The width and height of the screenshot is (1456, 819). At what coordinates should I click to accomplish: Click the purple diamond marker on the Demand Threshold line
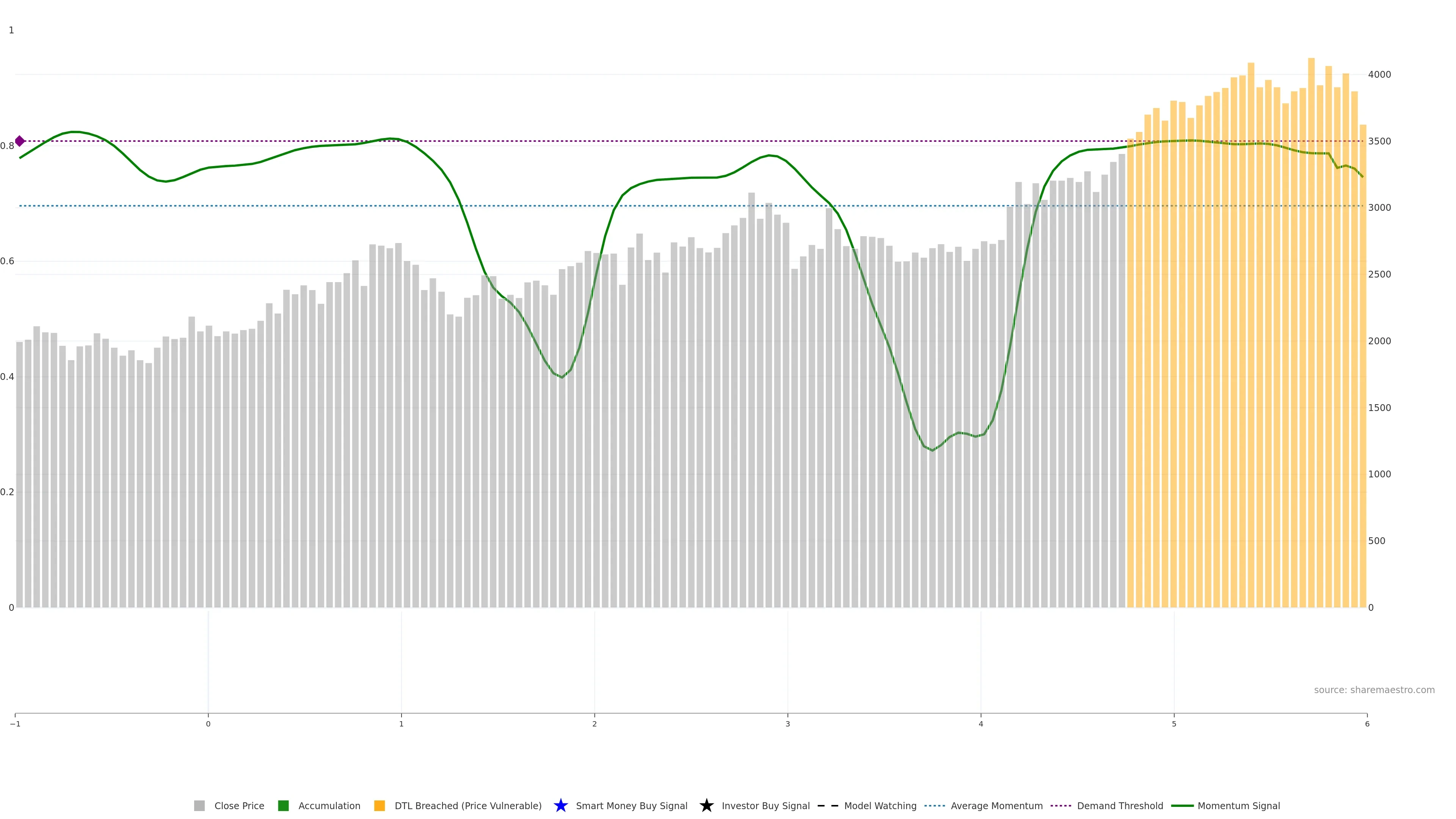point(20,141)
